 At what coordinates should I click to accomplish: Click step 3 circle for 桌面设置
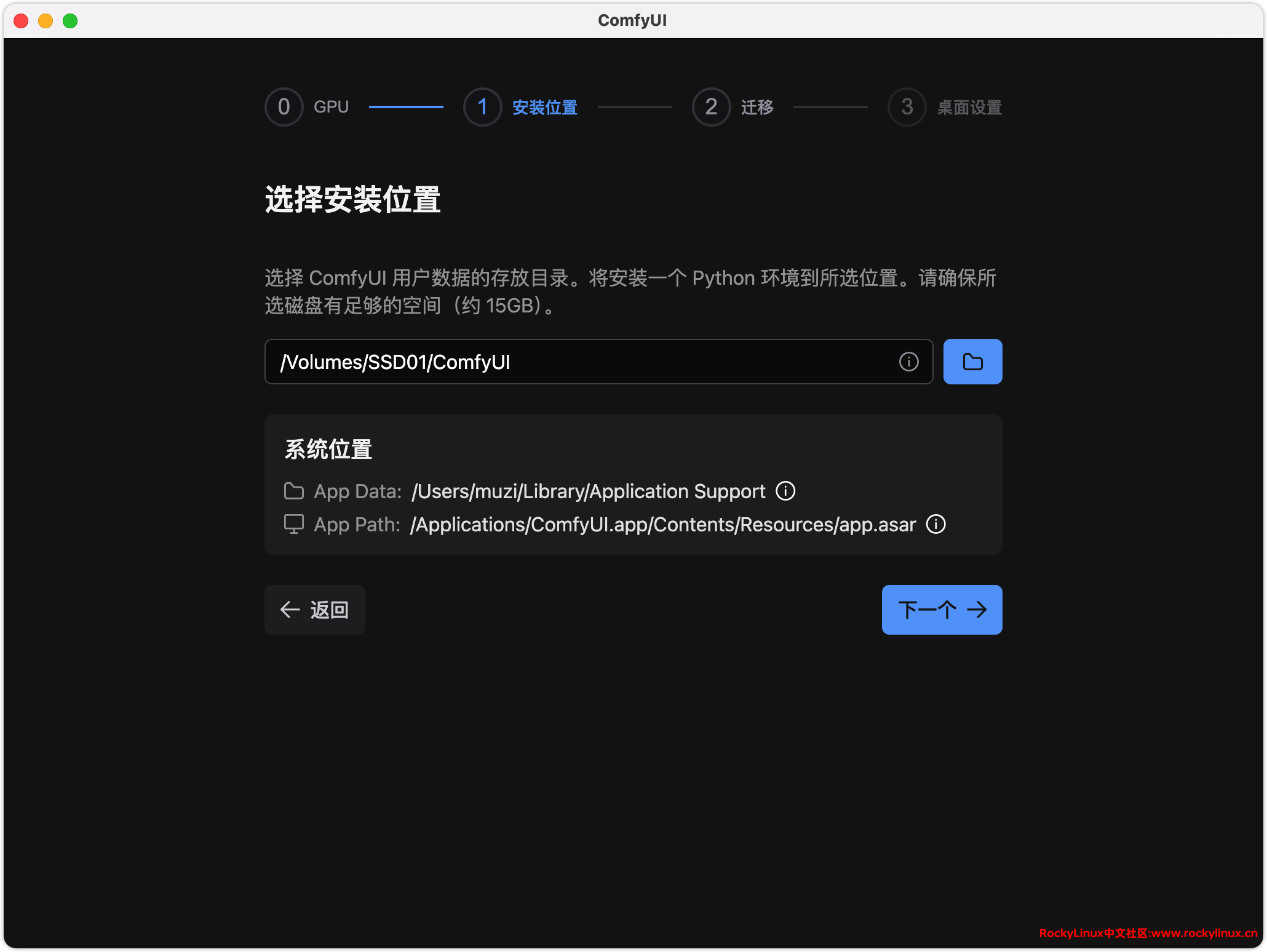tap(907, 107)
